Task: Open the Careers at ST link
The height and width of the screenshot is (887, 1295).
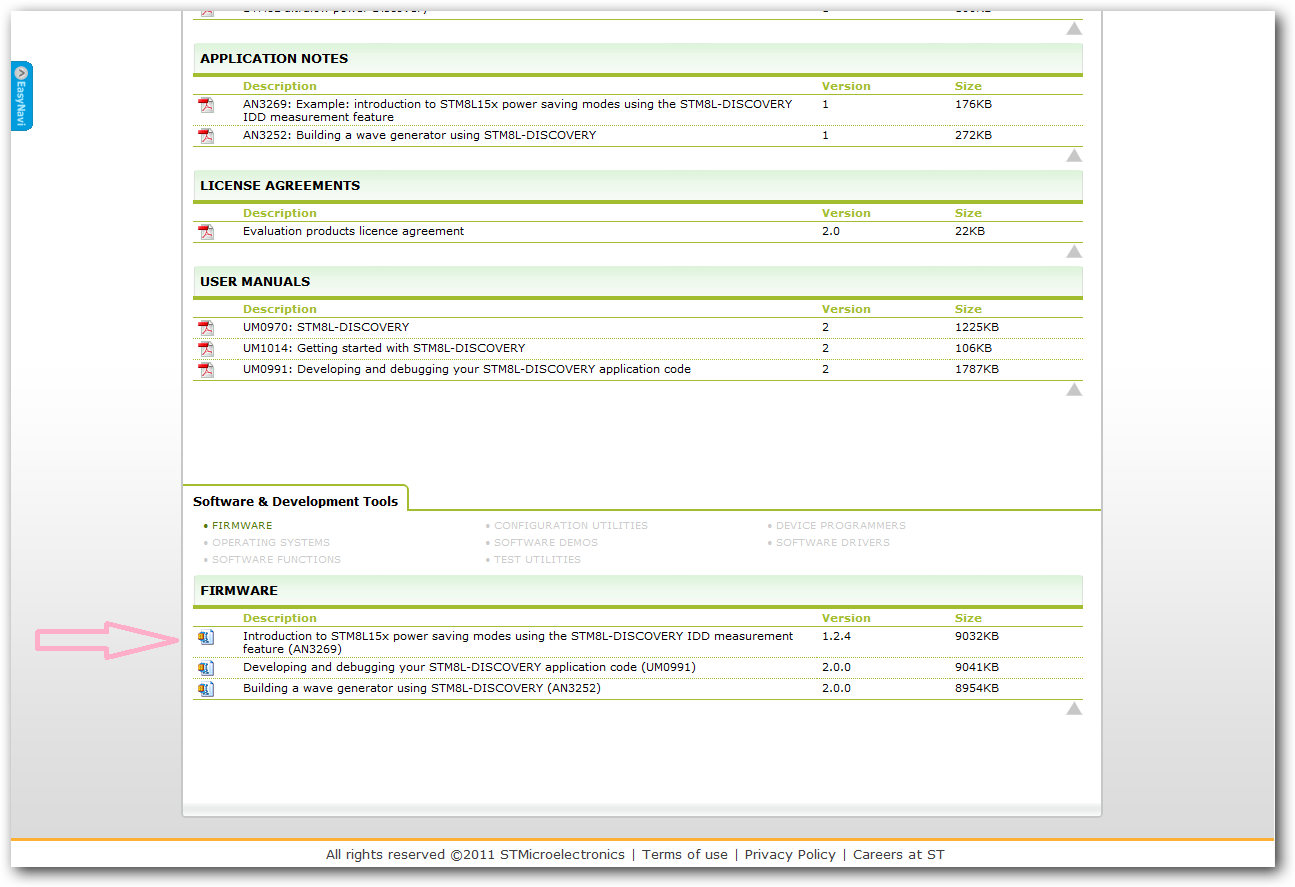Action: pos(898,854)
